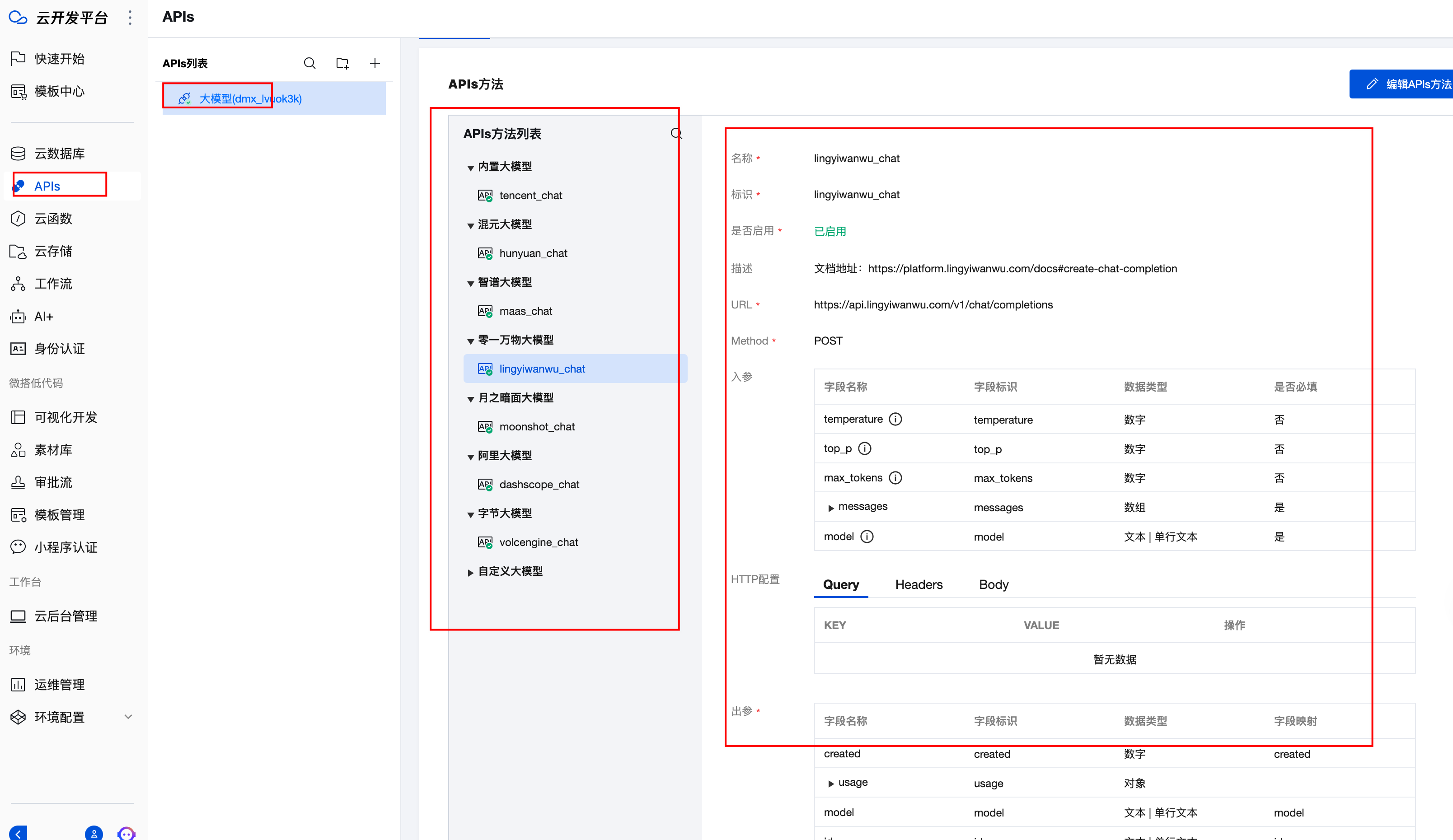Collapse the 混元大模型 group

470,225
